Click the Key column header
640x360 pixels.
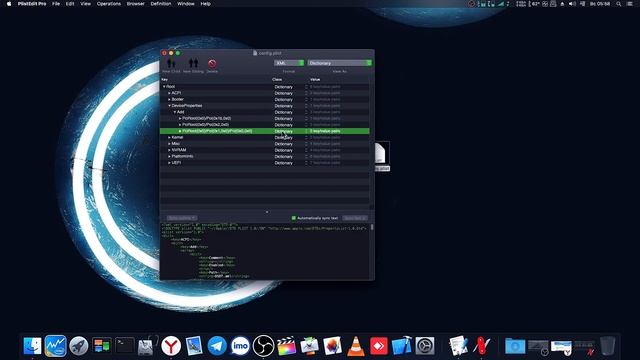(x=164, y=80)
